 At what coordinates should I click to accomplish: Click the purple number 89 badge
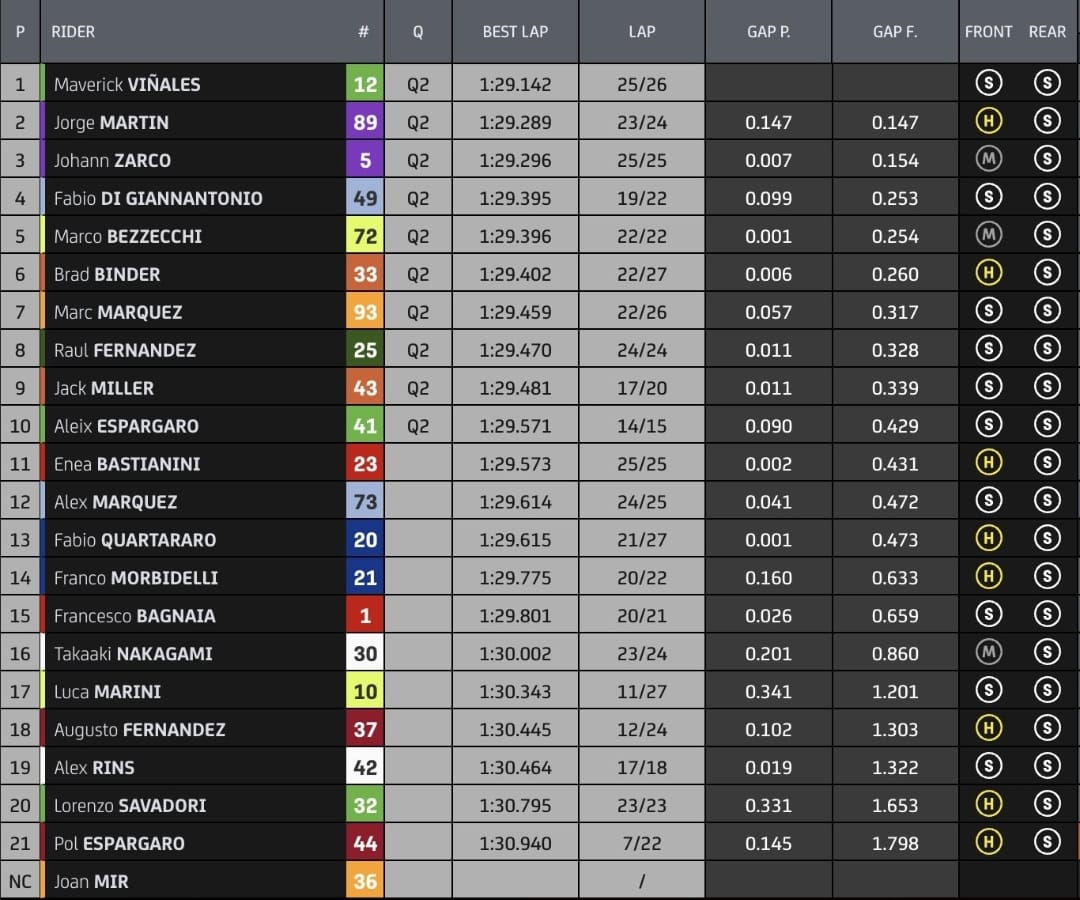pyautogui.click(x=365, y=122)
